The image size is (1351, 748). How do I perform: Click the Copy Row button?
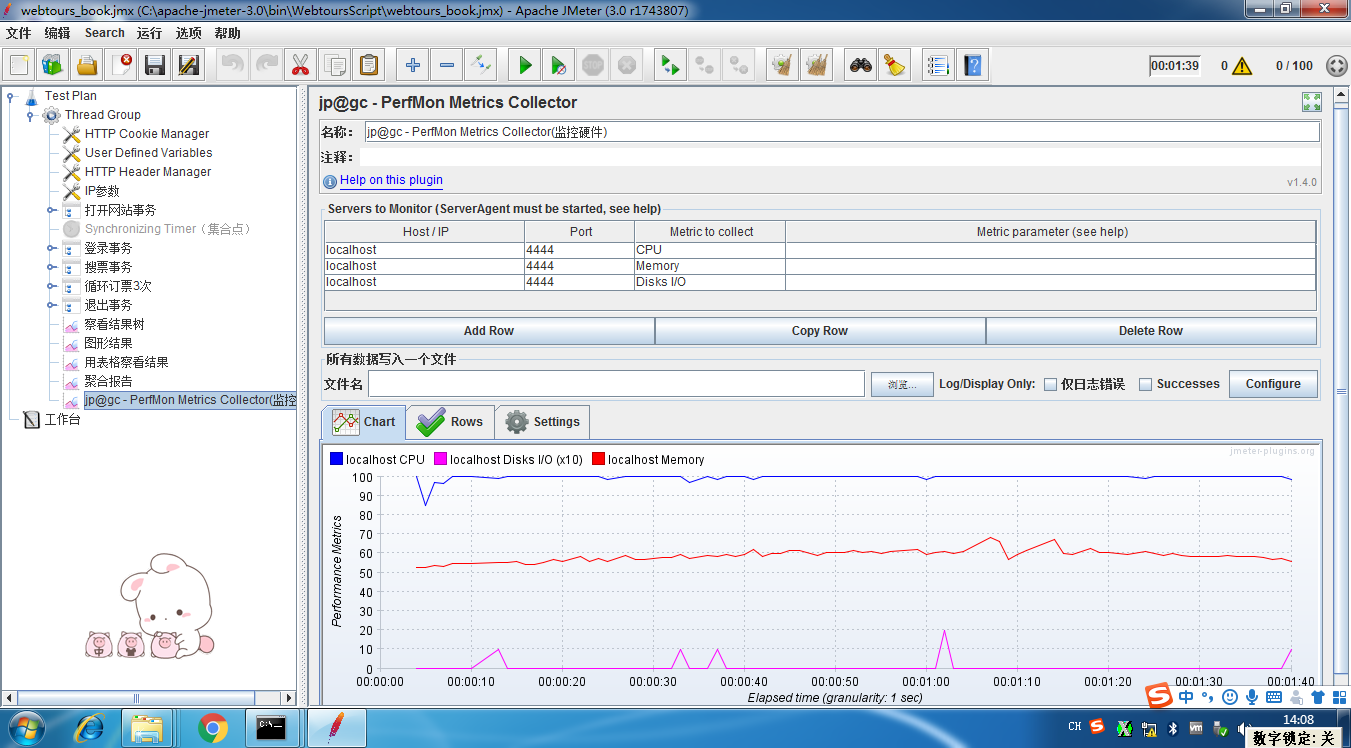pos(820,331)
